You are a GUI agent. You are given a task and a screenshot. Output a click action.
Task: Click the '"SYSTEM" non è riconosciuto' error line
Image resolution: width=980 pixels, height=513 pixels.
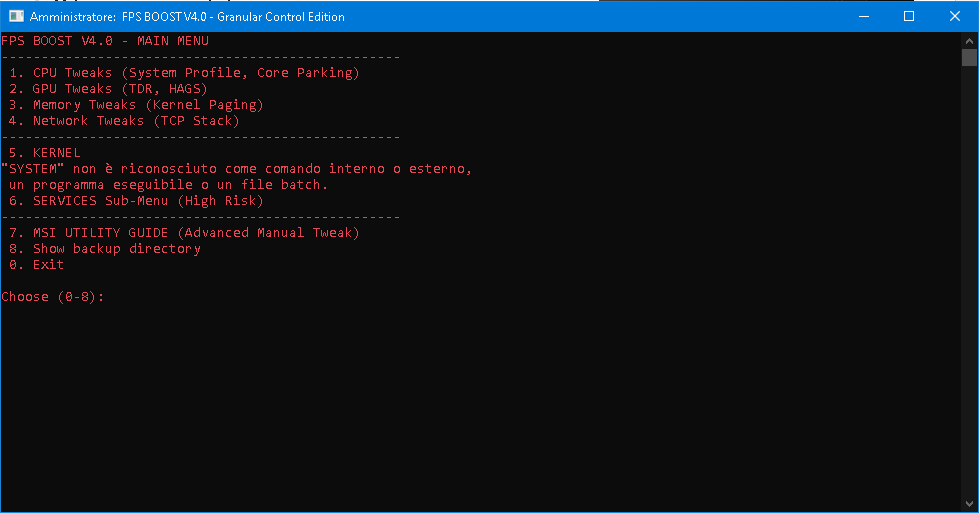236,169
